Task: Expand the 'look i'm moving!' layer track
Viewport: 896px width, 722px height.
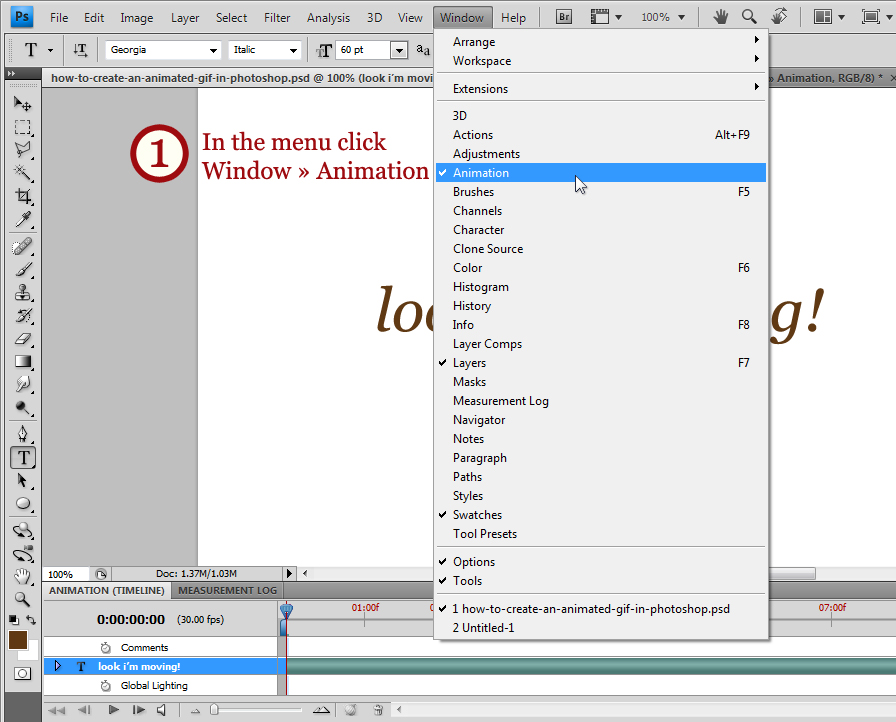Action: pos(58,666)
